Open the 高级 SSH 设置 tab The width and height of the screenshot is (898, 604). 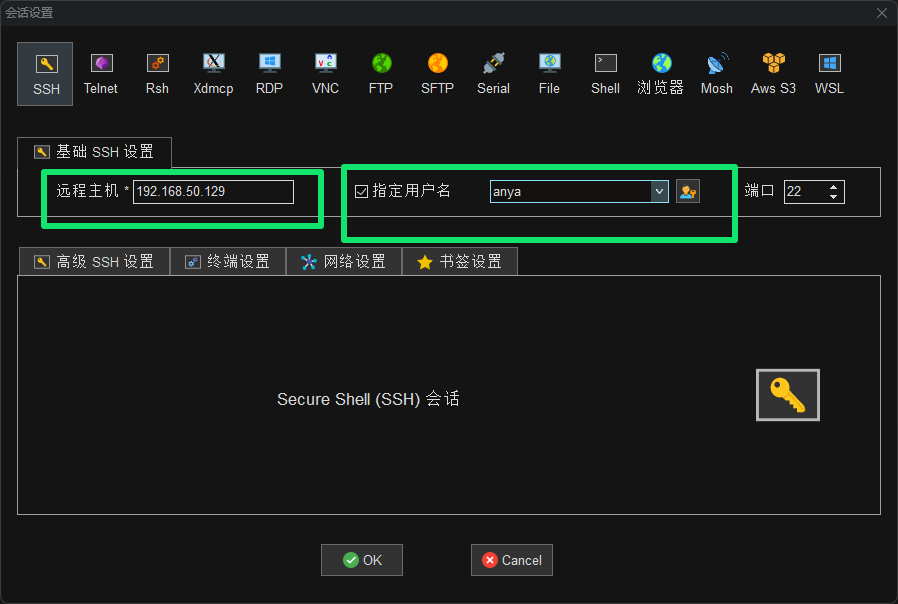coord(94,262)
